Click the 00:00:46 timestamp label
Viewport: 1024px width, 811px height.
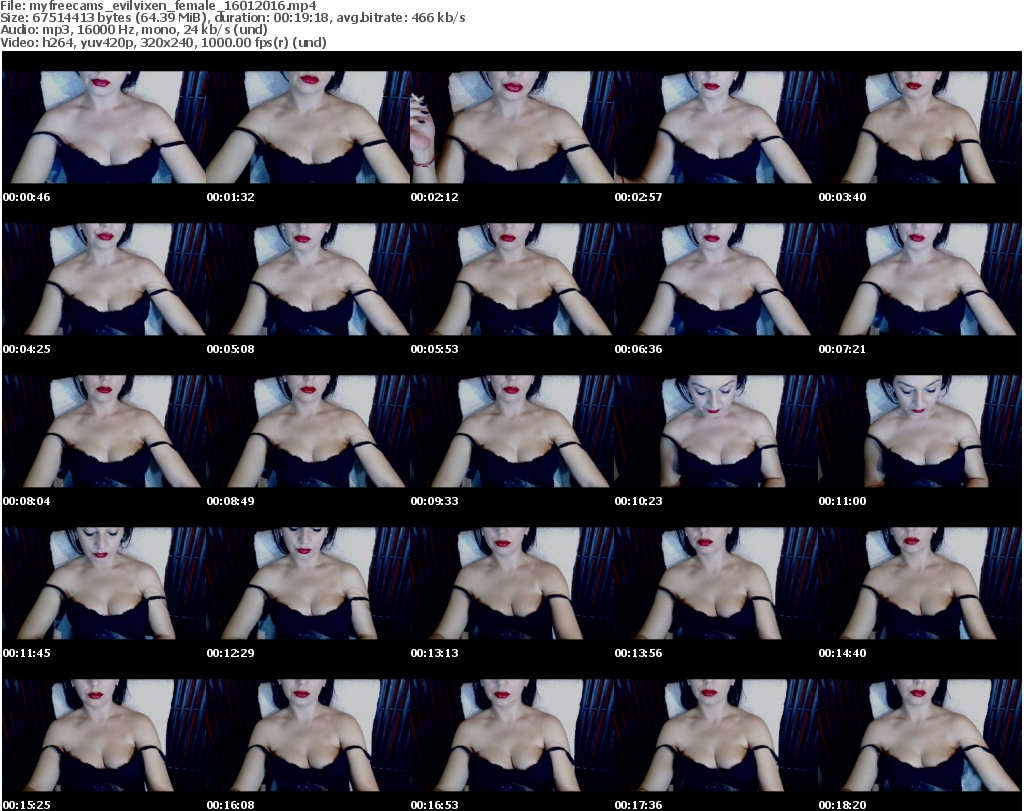(27, 197)
